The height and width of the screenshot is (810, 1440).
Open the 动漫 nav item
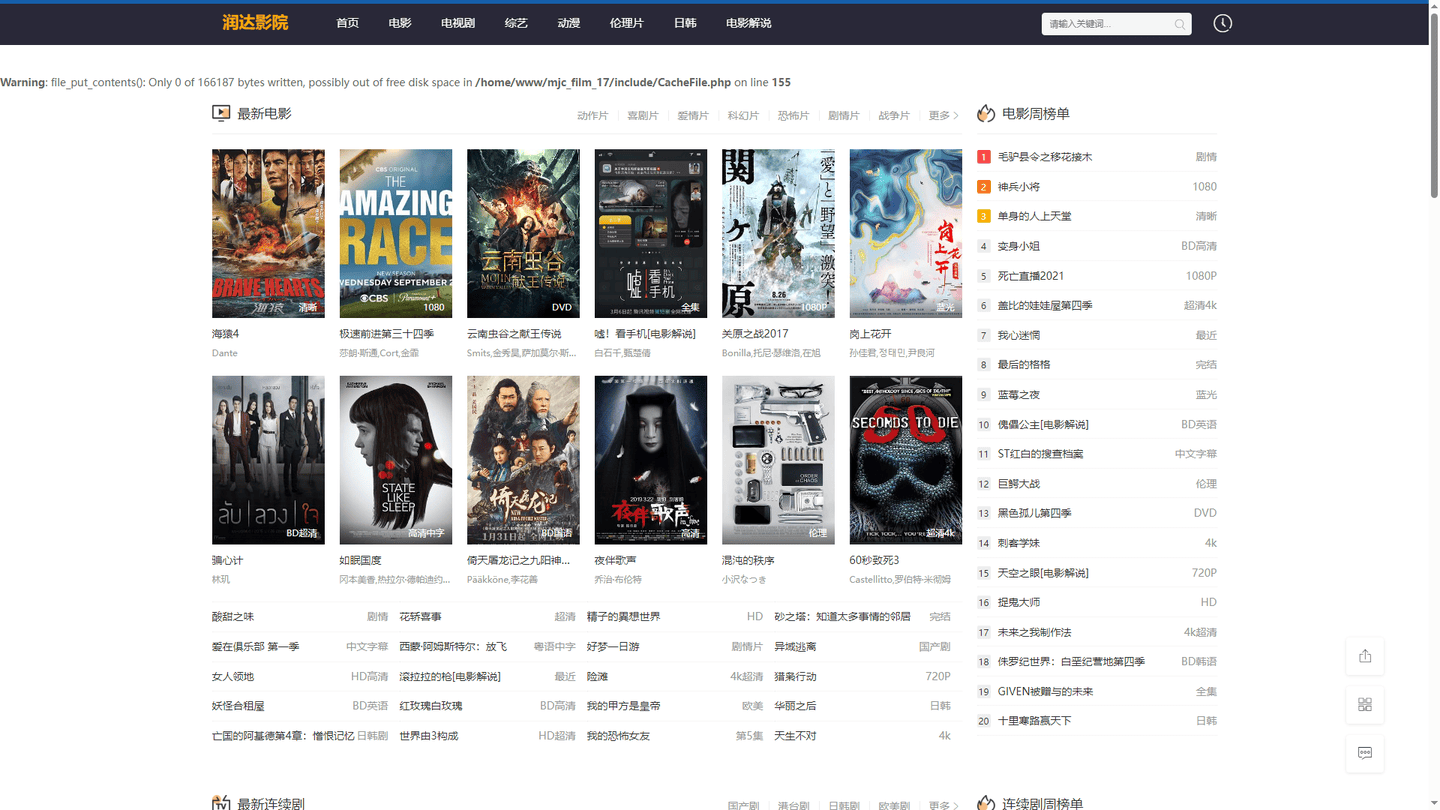point(569,23)
